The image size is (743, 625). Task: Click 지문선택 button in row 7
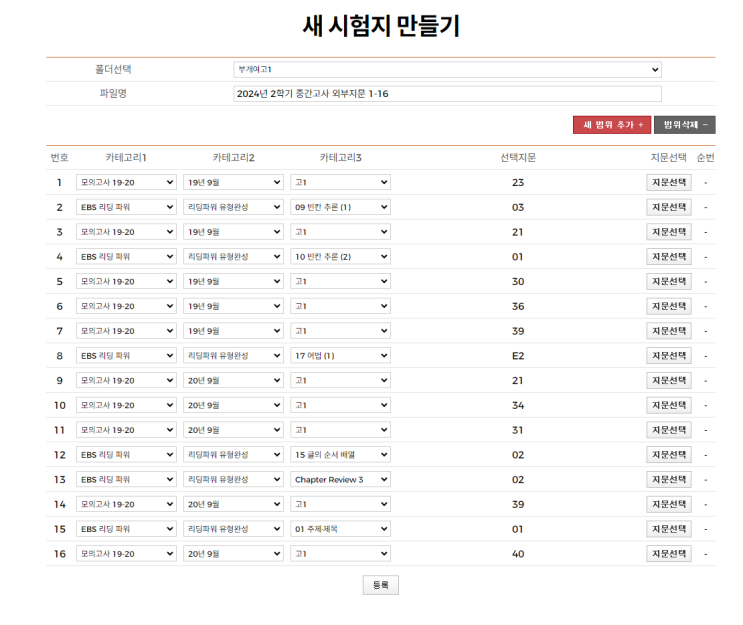point(669,331)
